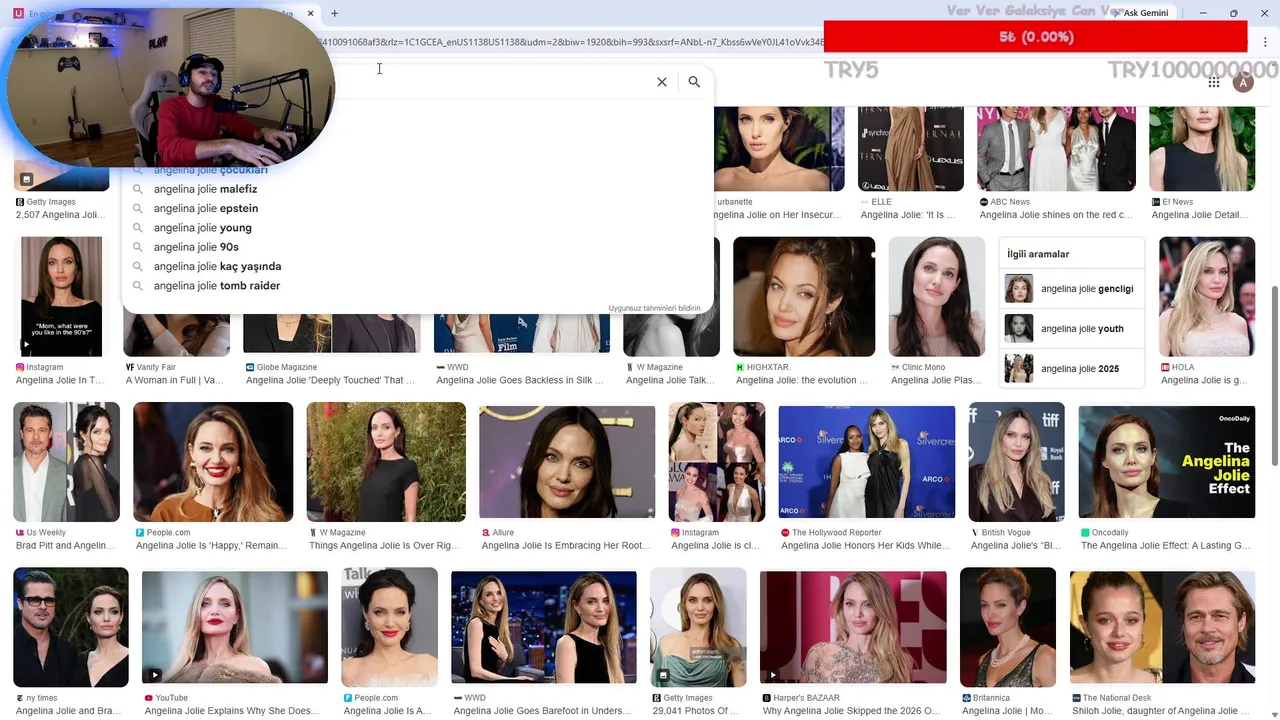The height and width of the screenshot is (720, 1280).
Task: Open E! News Angelina Jolie Detail image
Action: pyautogui.click(x=1202, y=148)
